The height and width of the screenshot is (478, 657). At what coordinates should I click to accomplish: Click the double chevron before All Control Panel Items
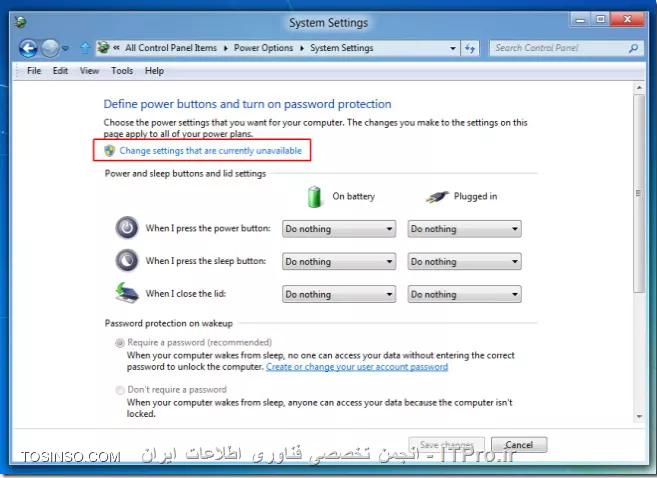coord(116,48)
